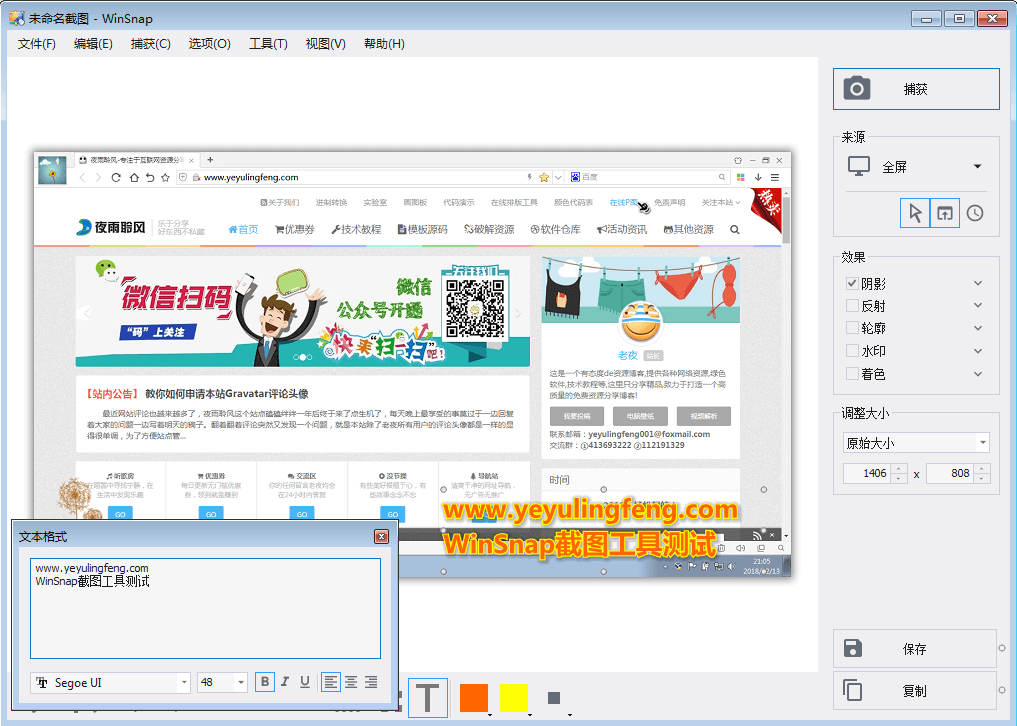Center-align text in text format dialog
1017x726 pixels.
click(351, 682)
